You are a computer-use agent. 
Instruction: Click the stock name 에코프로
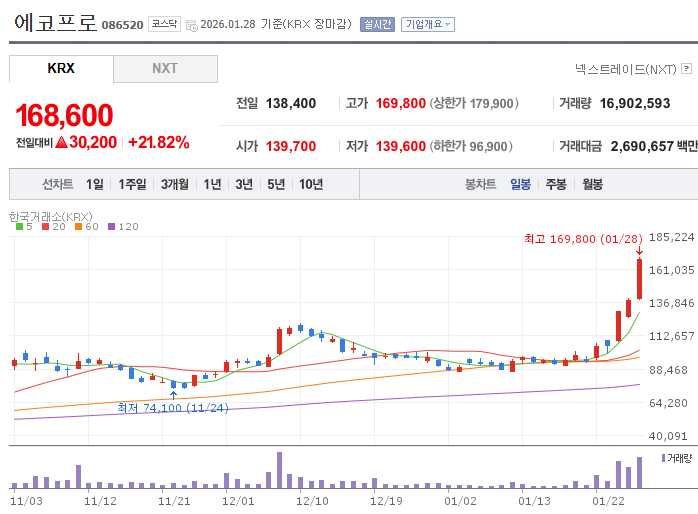pos(55,22)
